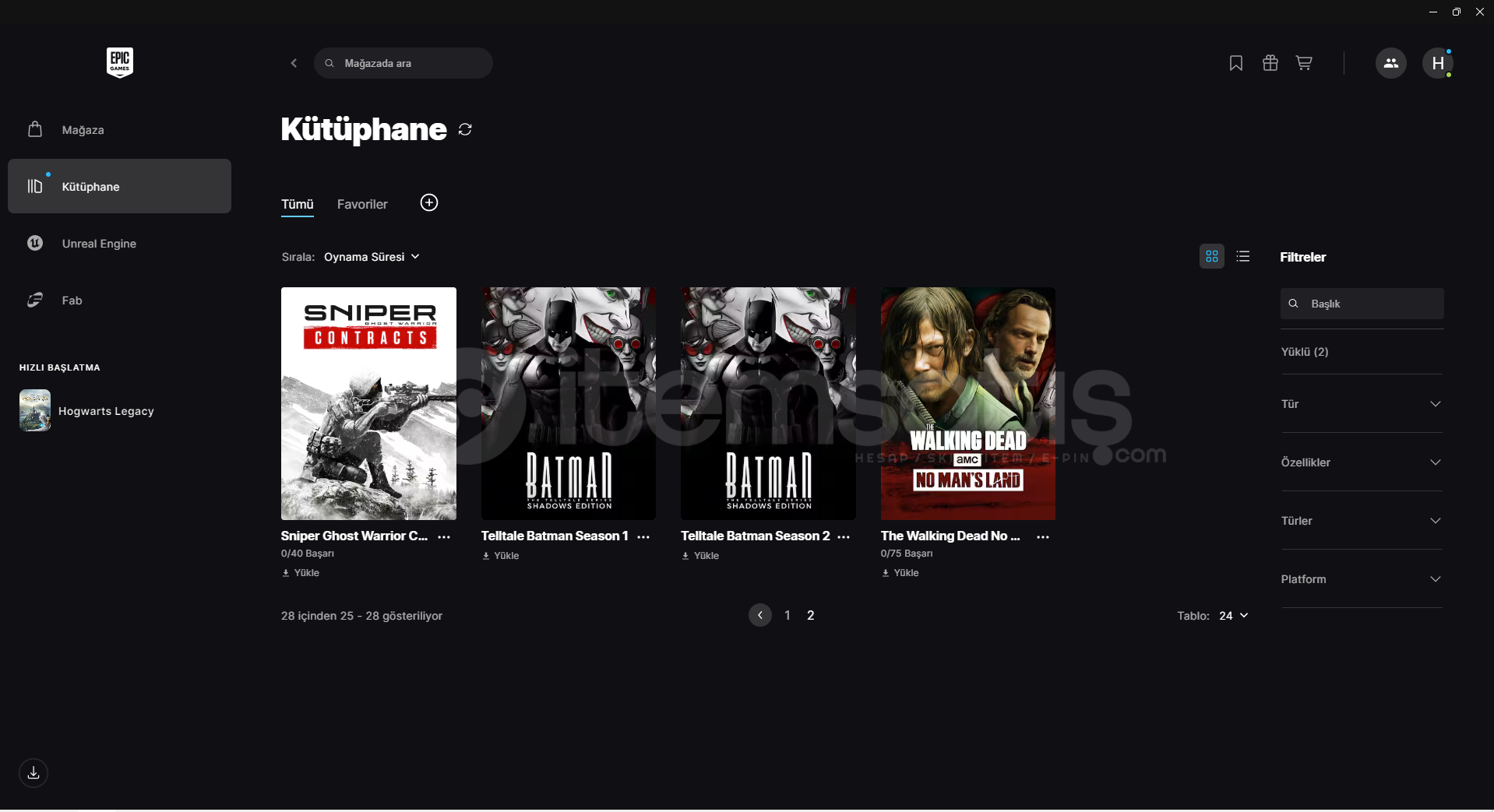The image size is (1494, 812).
Task: Install Telltale Batman Season 2 via Yükle
Action: point(700,556)
